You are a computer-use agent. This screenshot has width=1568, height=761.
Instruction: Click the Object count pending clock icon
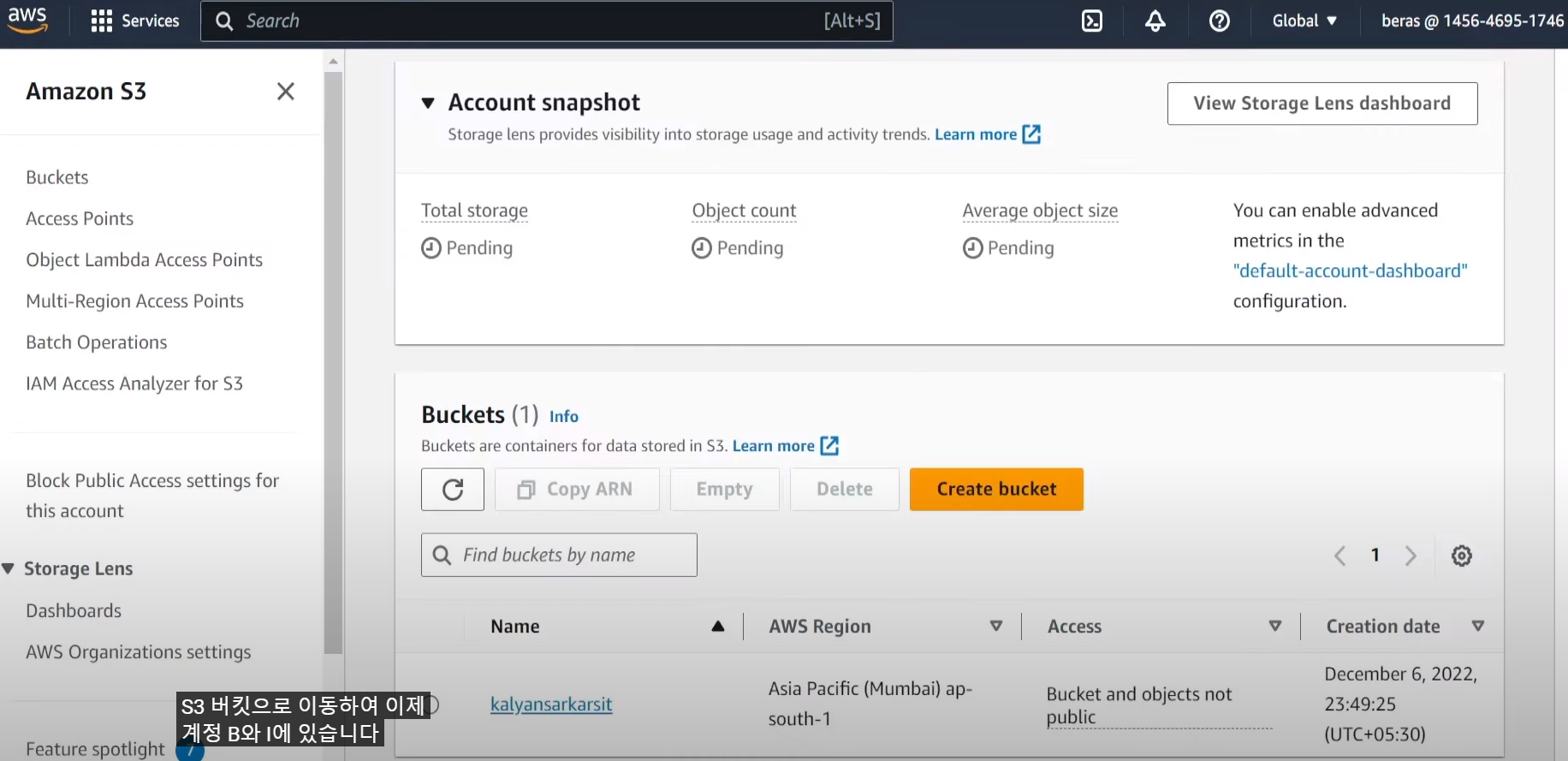702,248
